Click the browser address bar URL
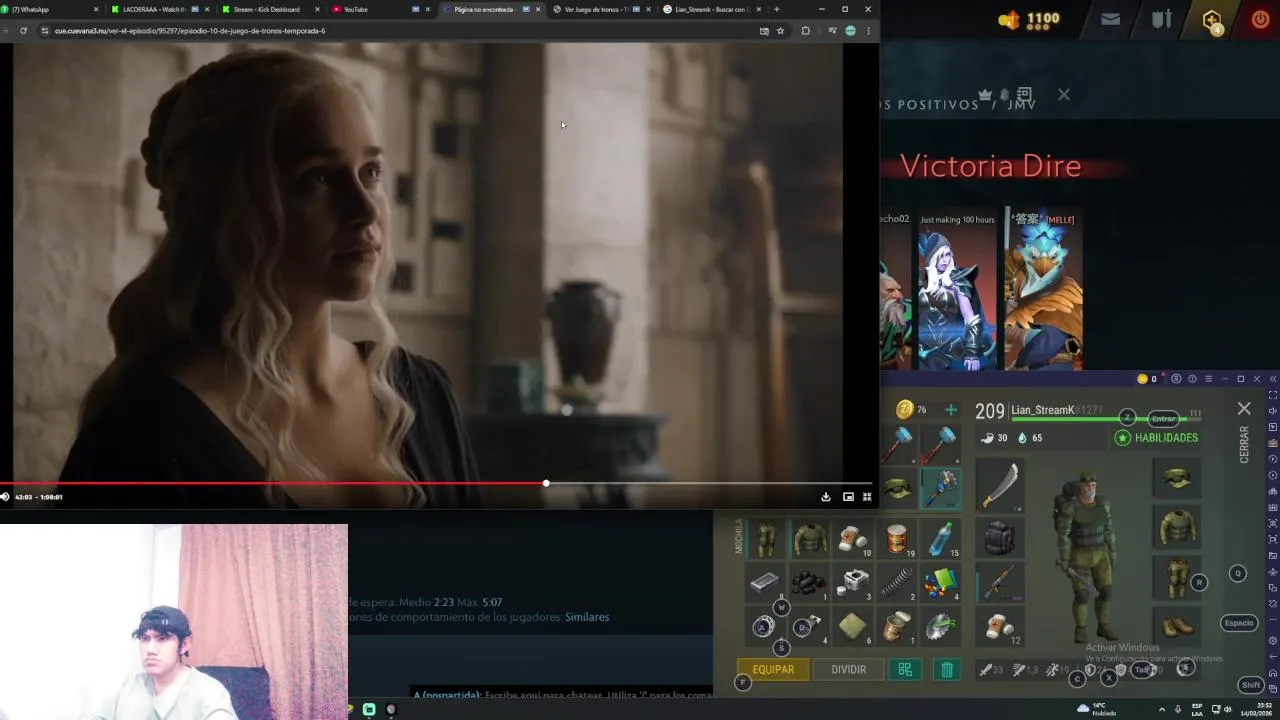 coord(190,31)
